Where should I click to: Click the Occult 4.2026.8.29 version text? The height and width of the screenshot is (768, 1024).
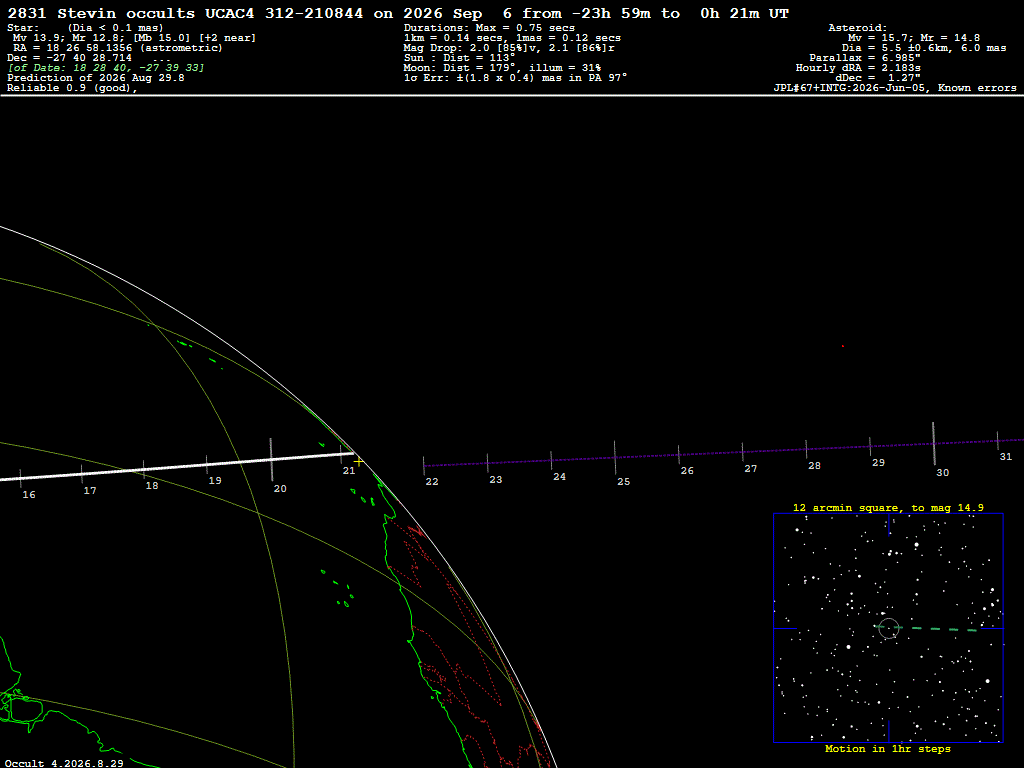point(64,763)
